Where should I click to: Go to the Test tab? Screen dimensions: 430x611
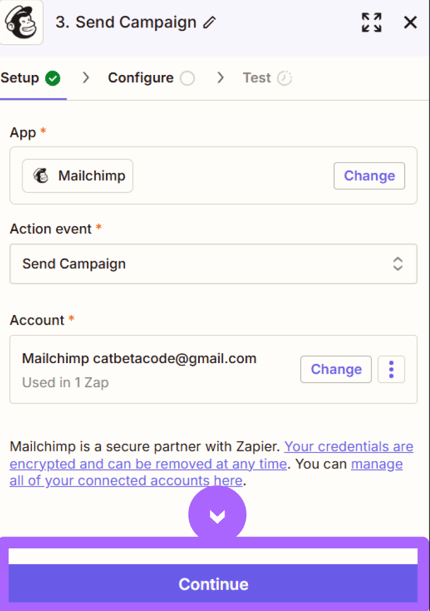coord(267,78)
